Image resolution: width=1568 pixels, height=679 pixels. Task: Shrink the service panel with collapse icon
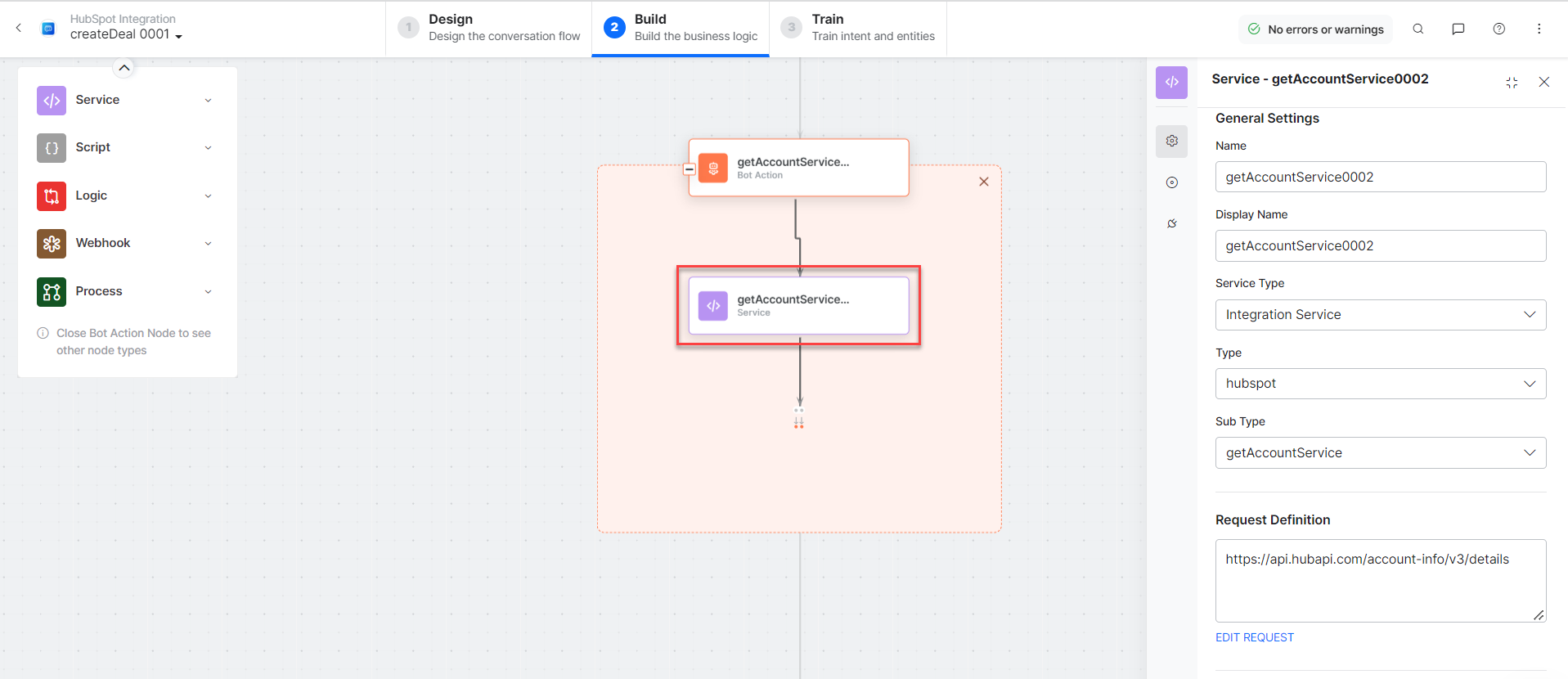pos(1511,83)
